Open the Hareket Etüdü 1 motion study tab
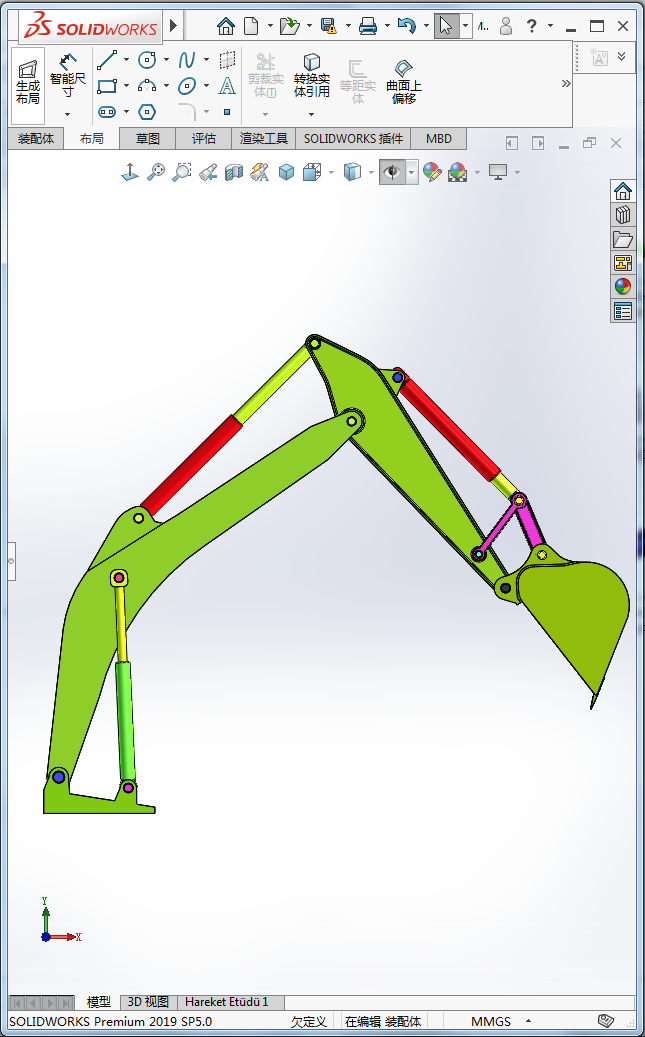Viewport: 645px width, 1037px height. click(226, 1001)
